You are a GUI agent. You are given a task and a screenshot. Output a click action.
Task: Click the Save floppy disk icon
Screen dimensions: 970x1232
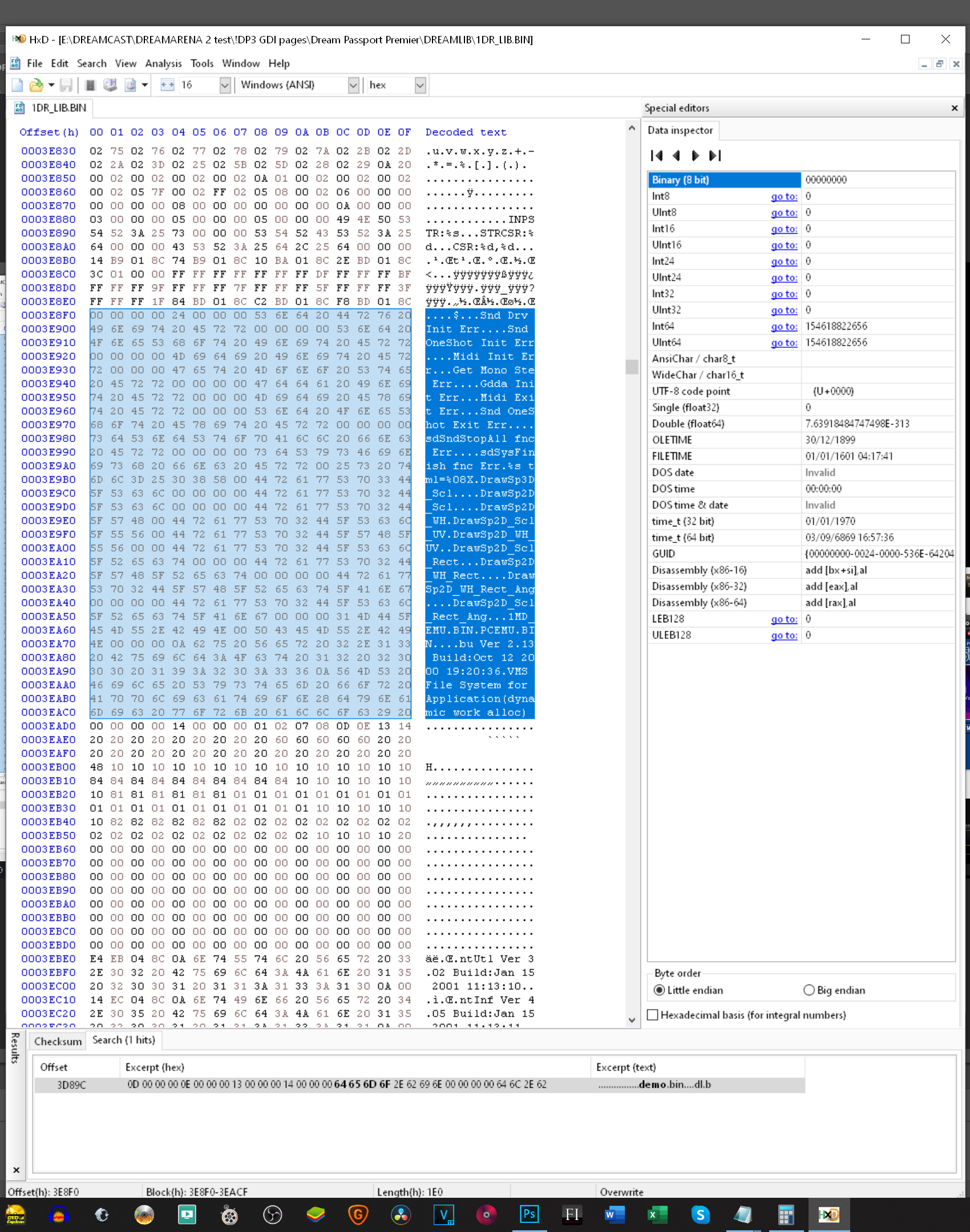pyautogui.click(x=66, y=85)
